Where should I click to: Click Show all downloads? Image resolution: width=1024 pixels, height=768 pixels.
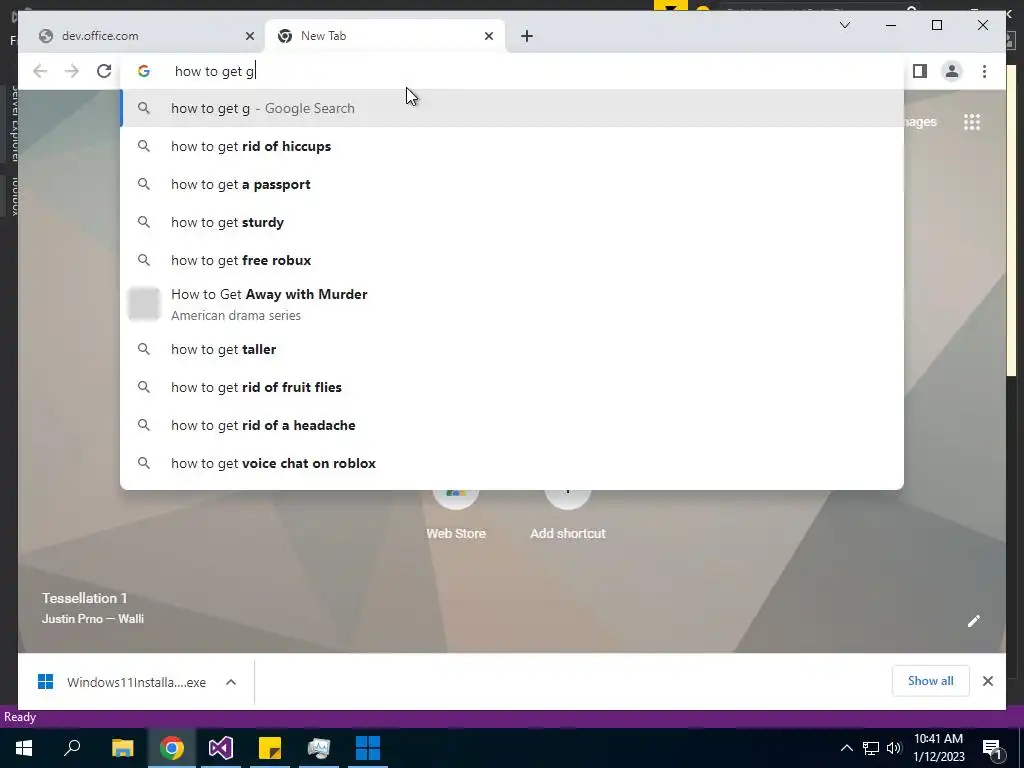[x=930, y=681]
